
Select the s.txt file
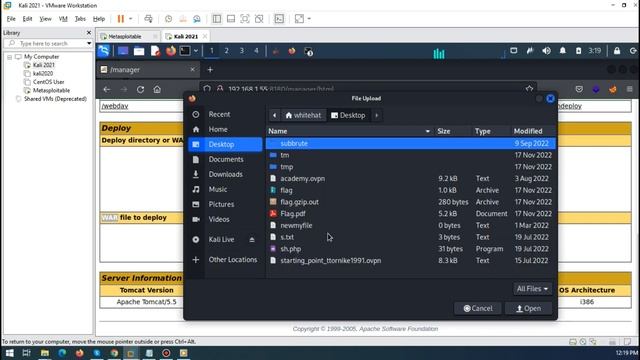411,237
